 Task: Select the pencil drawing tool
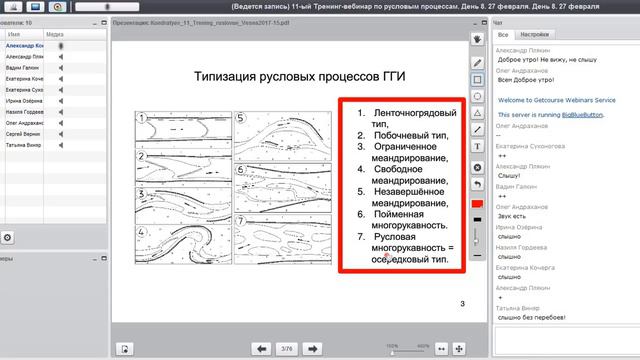477,62
